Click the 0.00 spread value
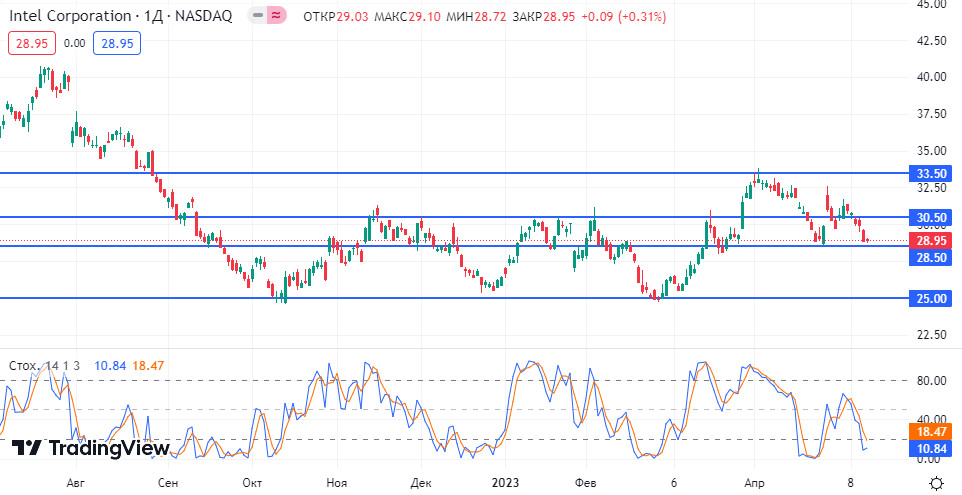 coord(74,44)
